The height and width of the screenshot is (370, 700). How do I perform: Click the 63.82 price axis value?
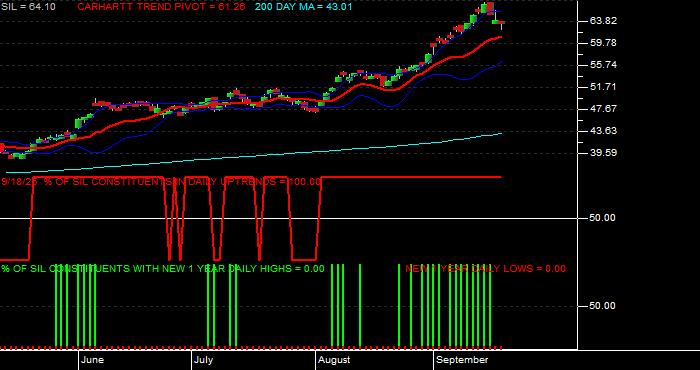click(x=603, y=21)
